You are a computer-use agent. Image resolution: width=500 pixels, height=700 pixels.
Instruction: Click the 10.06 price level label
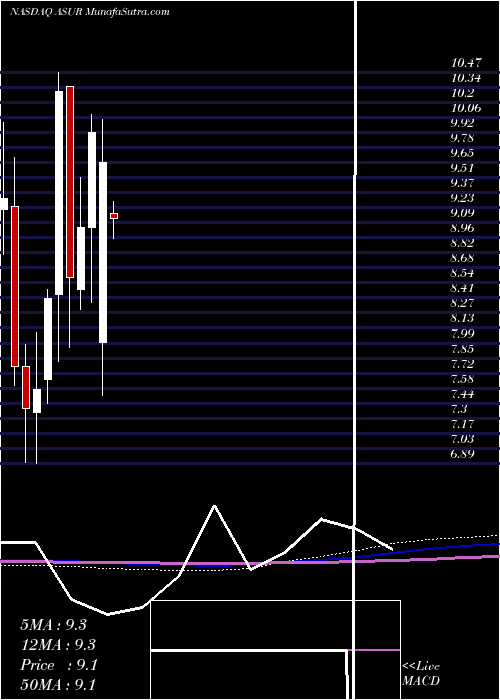click(x=466, y=108)
